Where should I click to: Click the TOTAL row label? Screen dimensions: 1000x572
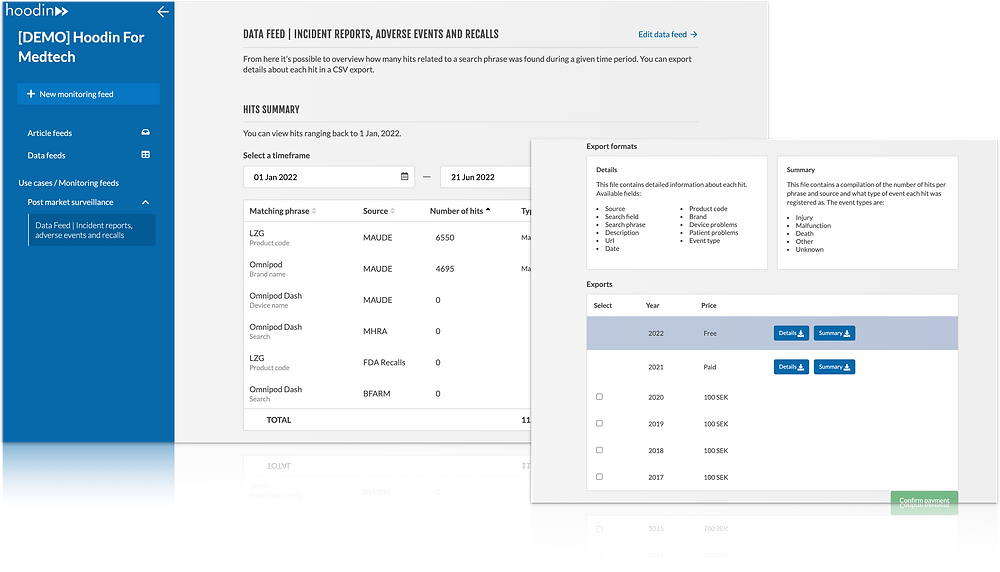coord(279,420)
